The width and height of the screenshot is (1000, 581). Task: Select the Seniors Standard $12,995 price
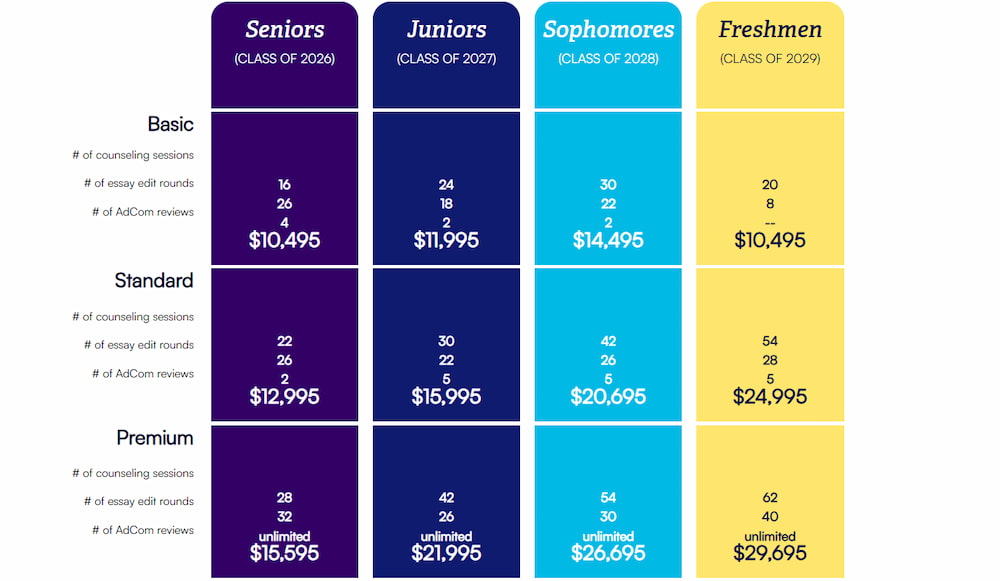click(x=284, y=396)
